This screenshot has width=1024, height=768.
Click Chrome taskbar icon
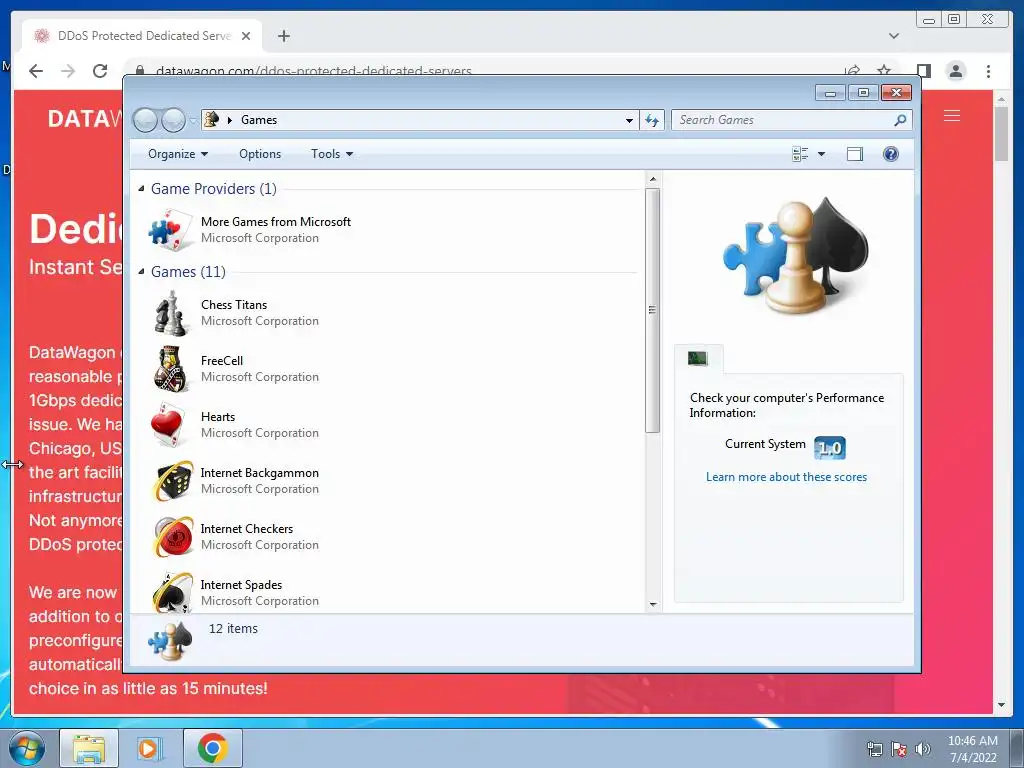212,748
